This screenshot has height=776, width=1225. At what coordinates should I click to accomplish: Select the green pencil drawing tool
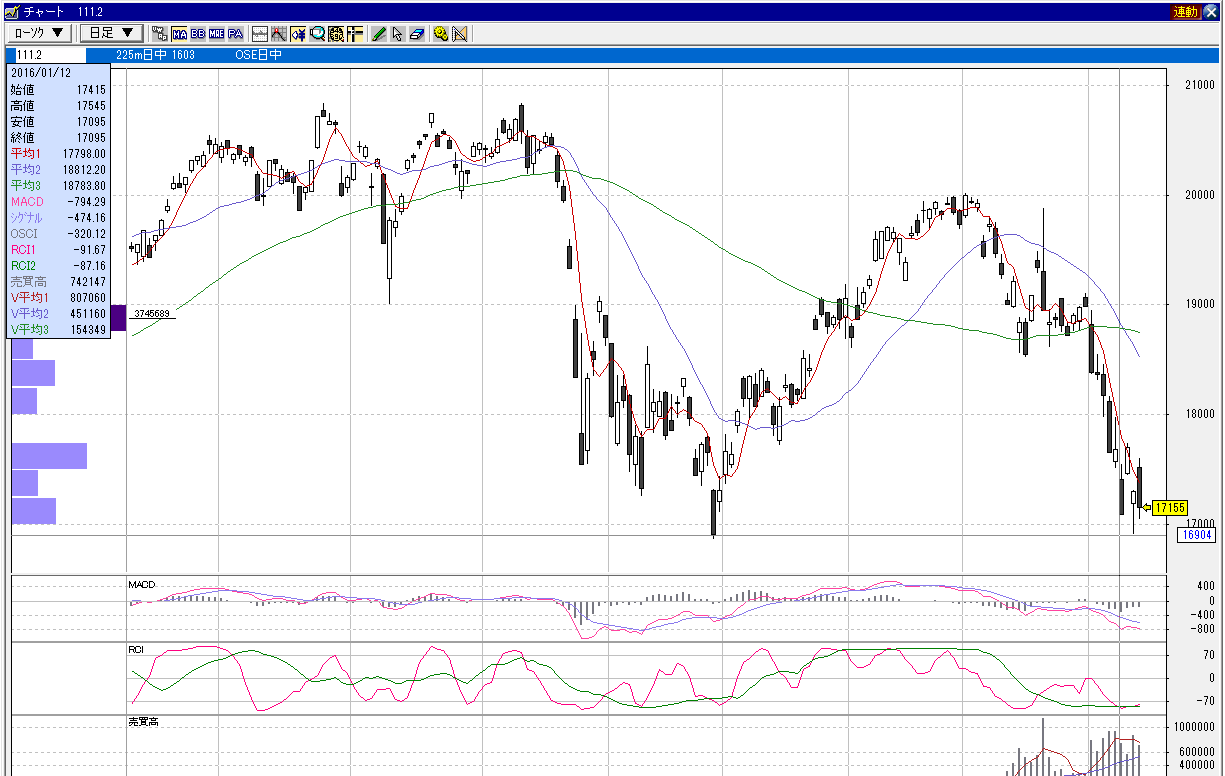pos(379,33)
